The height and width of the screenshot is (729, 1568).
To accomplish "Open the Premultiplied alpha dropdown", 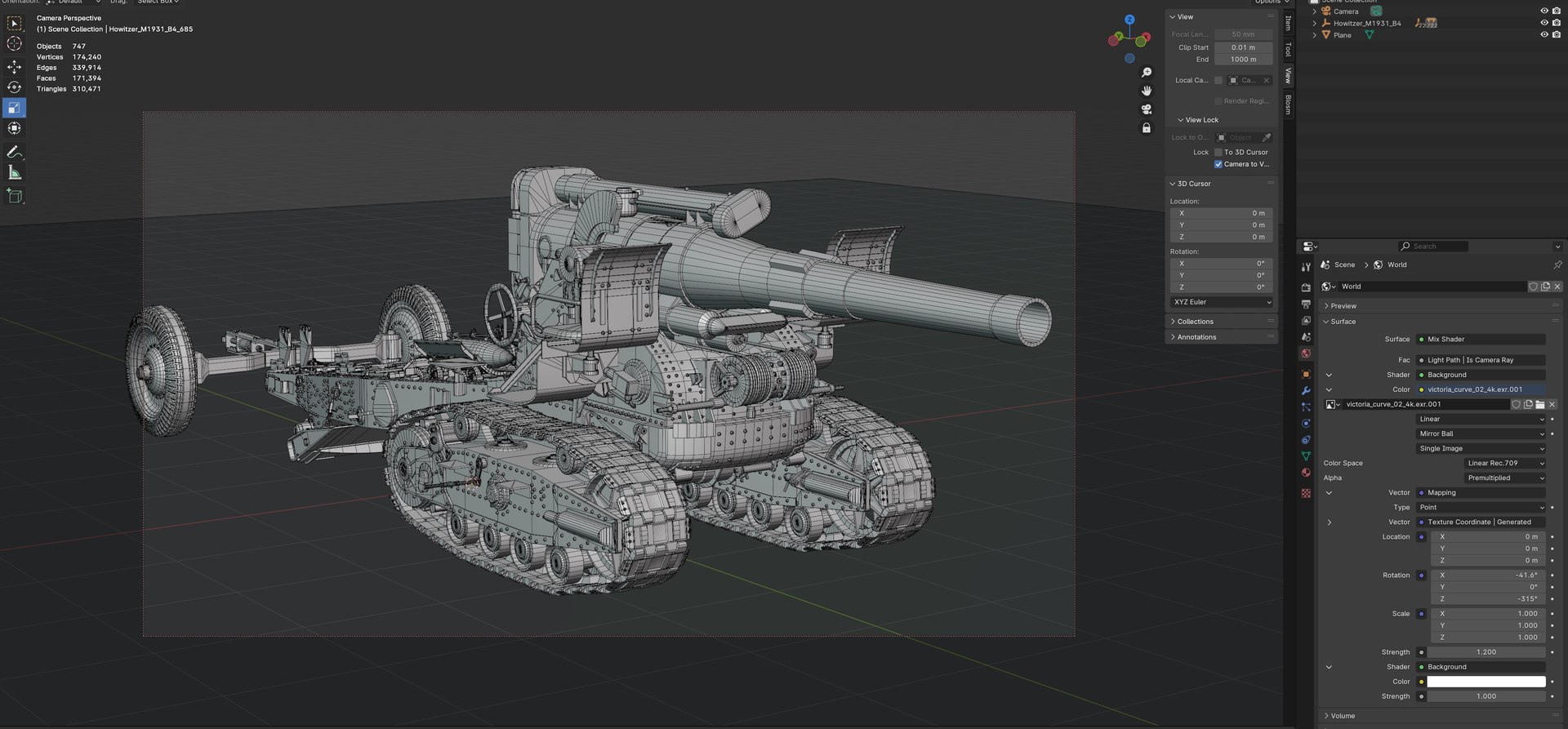I will point(1504,478).
